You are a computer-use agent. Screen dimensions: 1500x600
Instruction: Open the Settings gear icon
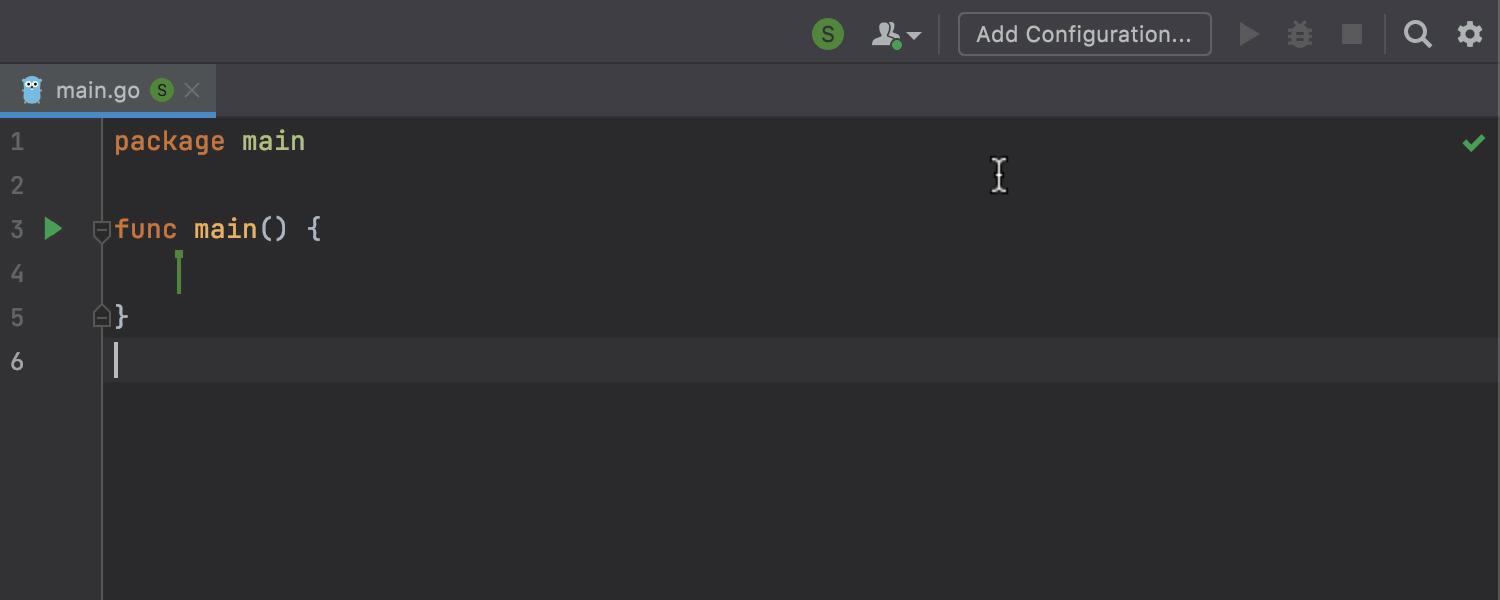pyautogui.click(x=1469, y=35)
